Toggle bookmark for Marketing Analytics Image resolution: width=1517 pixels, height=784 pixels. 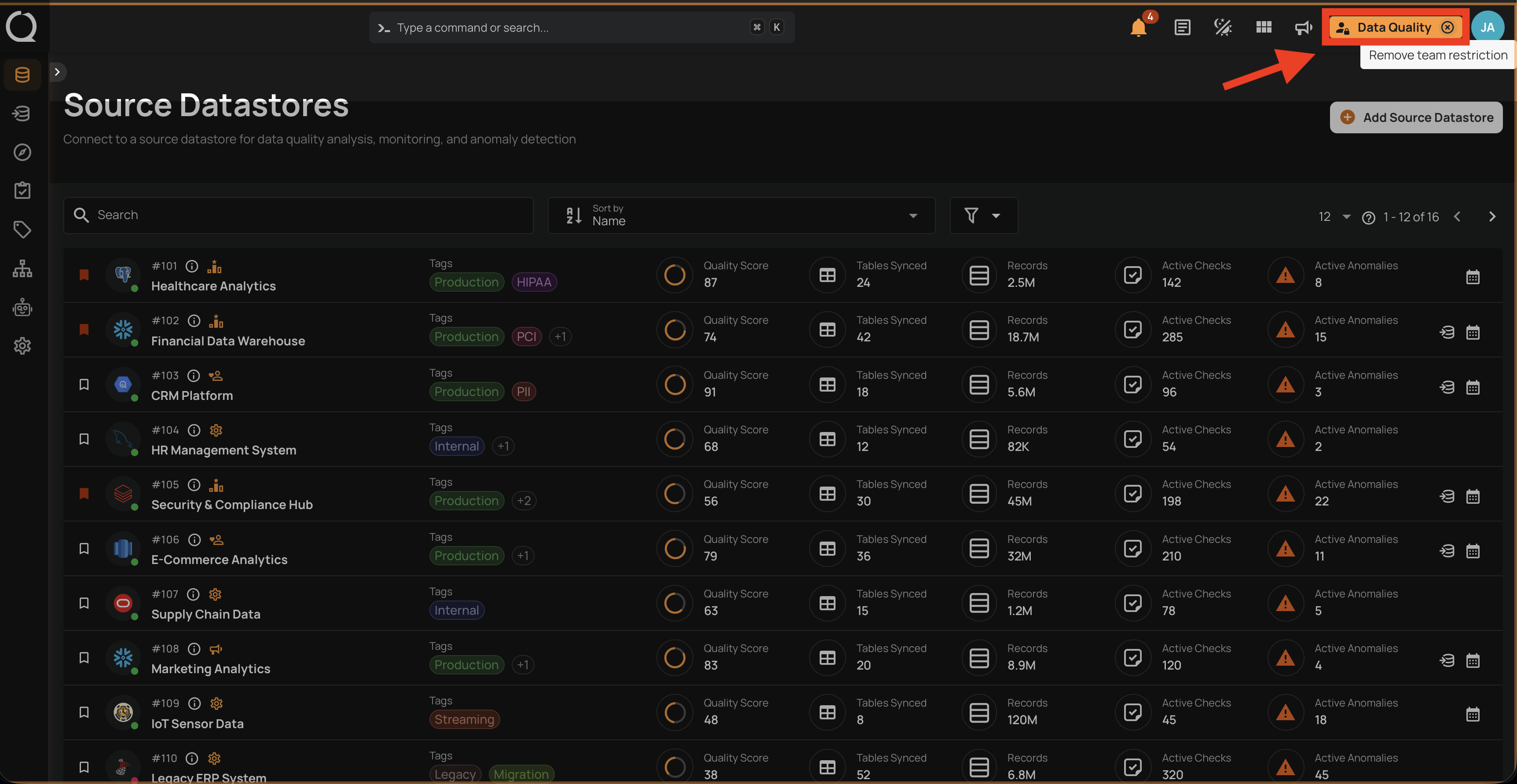pyautogui.click(x=84, y=658)
